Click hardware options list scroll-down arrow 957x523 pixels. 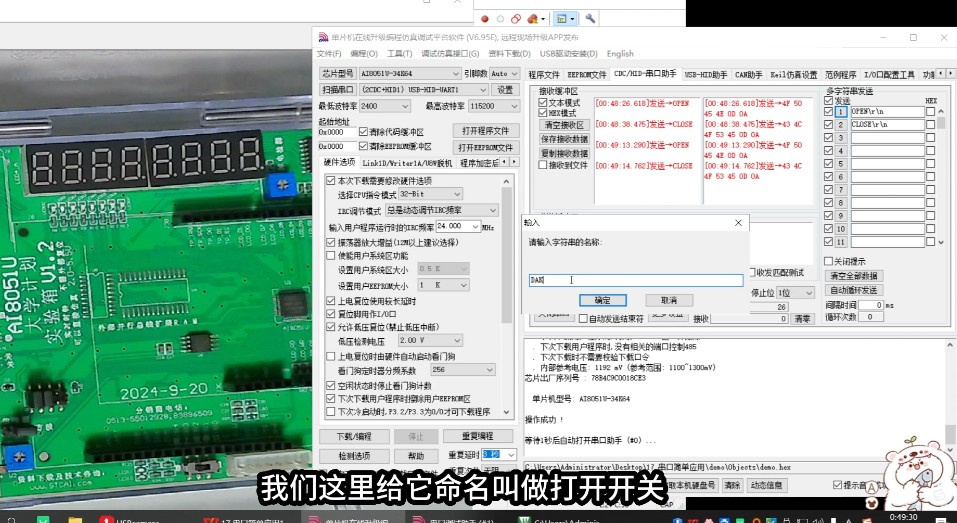[x=507, y=413]
